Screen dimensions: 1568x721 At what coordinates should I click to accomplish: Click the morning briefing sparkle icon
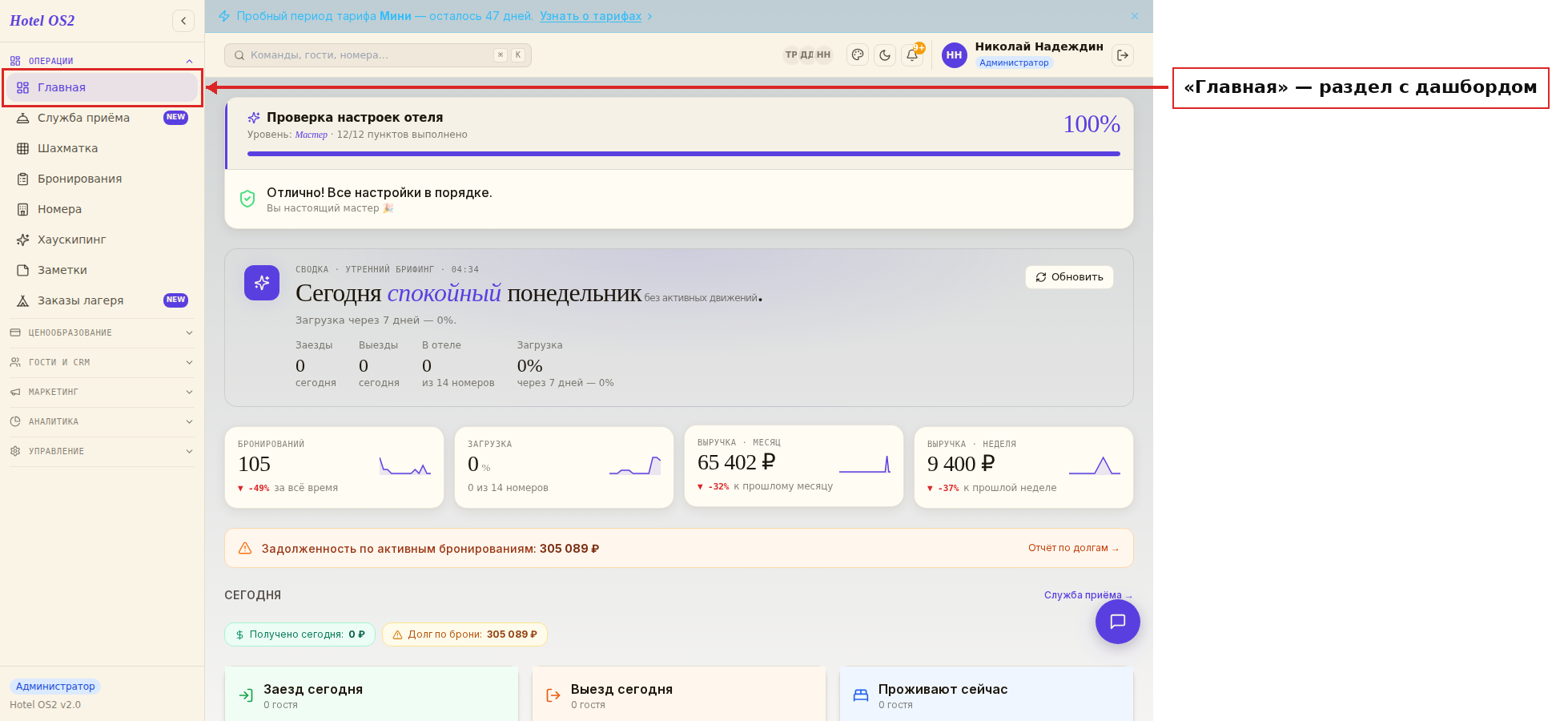262,283
